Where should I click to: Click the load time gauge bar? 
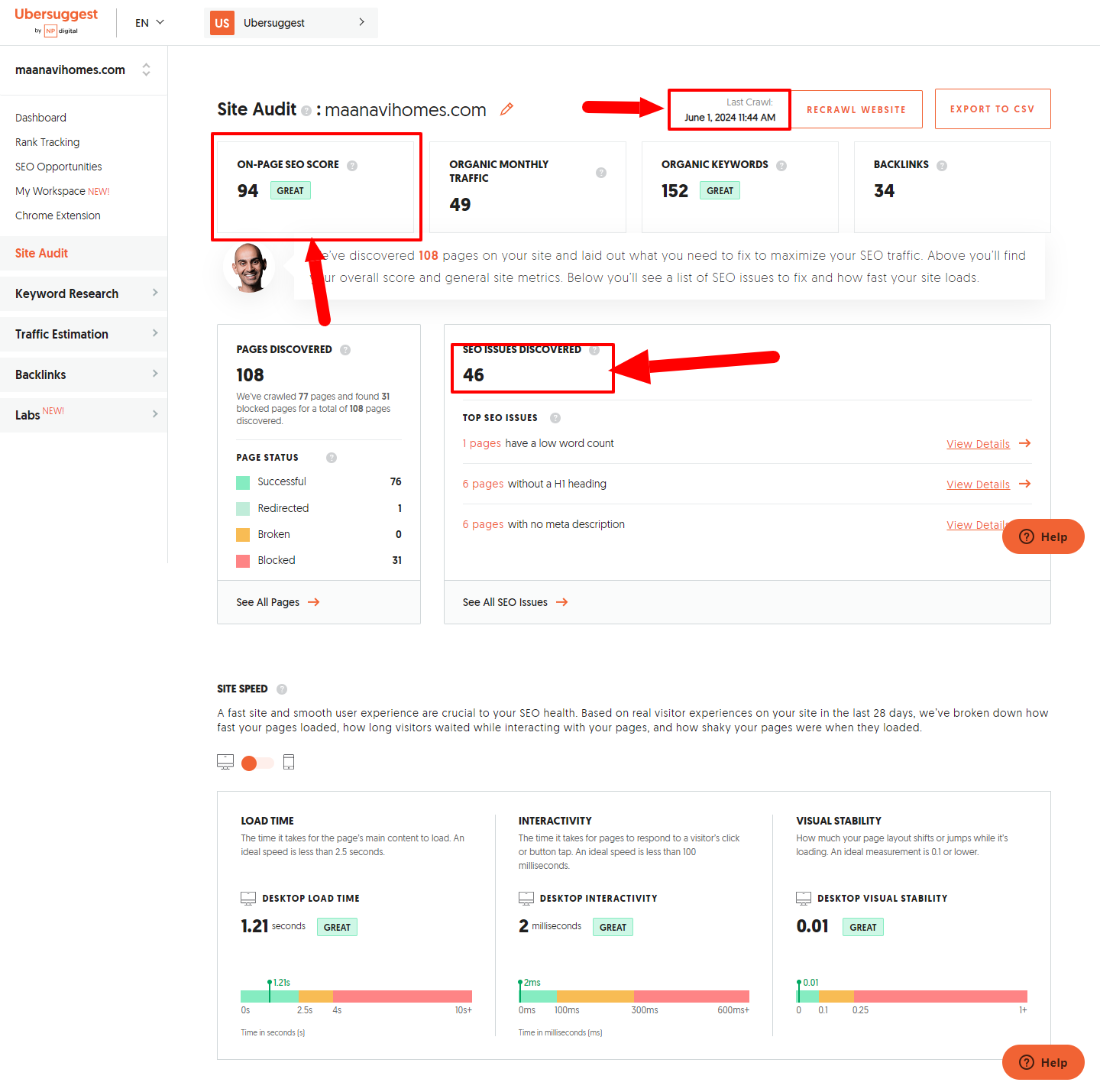[x=356, y=996]
